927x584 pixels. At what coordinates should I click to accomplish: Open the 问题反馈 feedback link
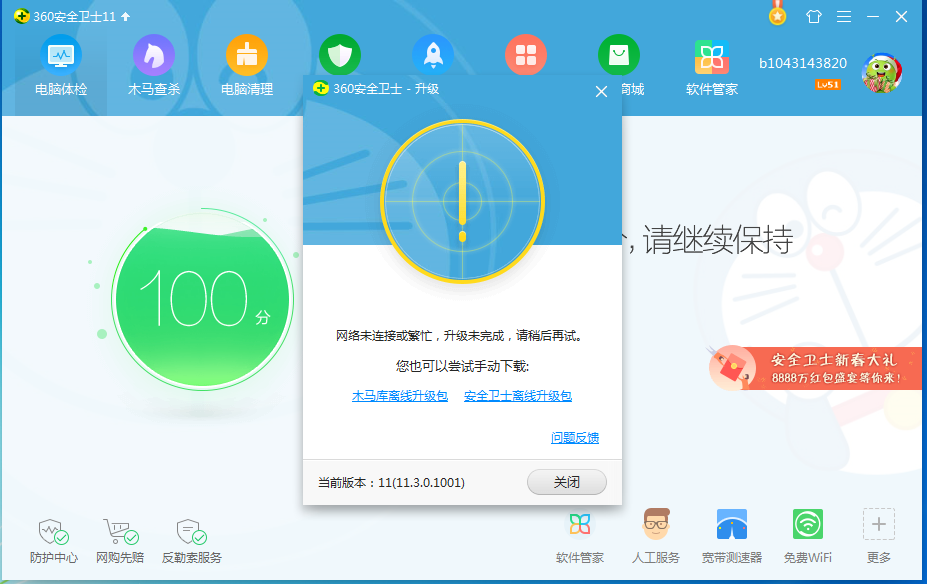(x=575, y=438)
